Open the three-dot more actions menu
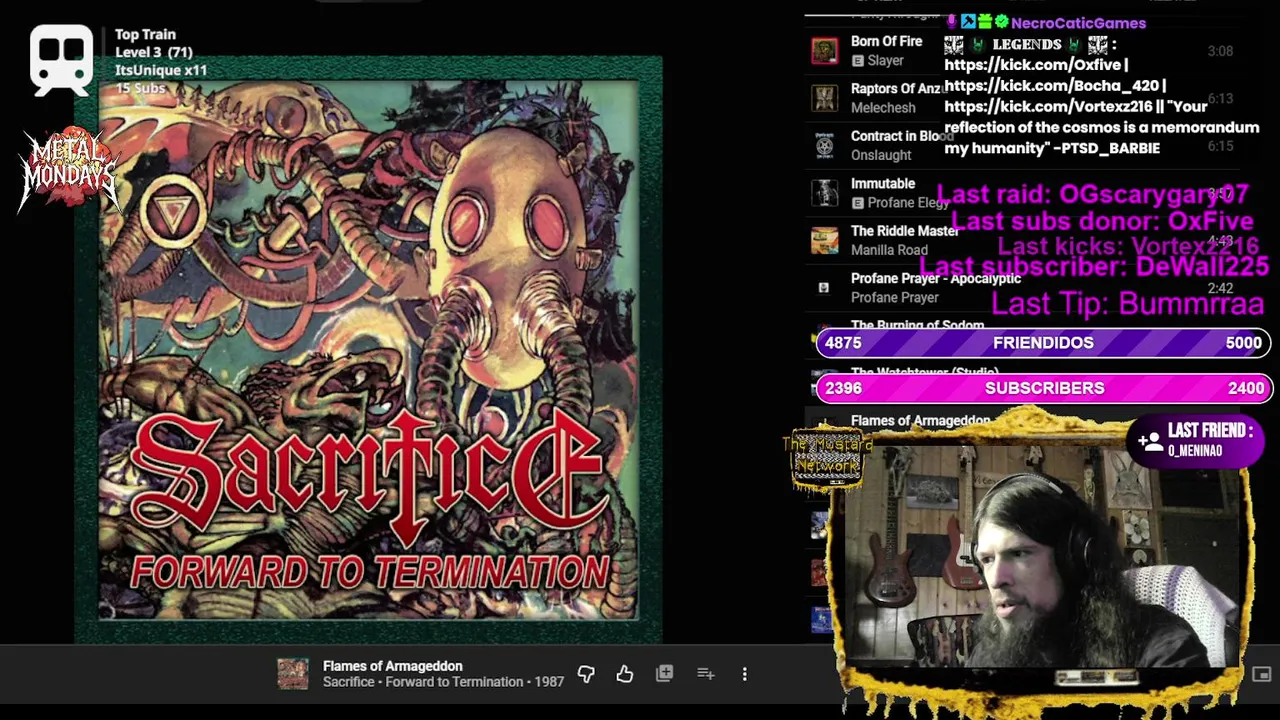Image resolution: width=1280 pixels, height=720 pixels. click(745, 675)
